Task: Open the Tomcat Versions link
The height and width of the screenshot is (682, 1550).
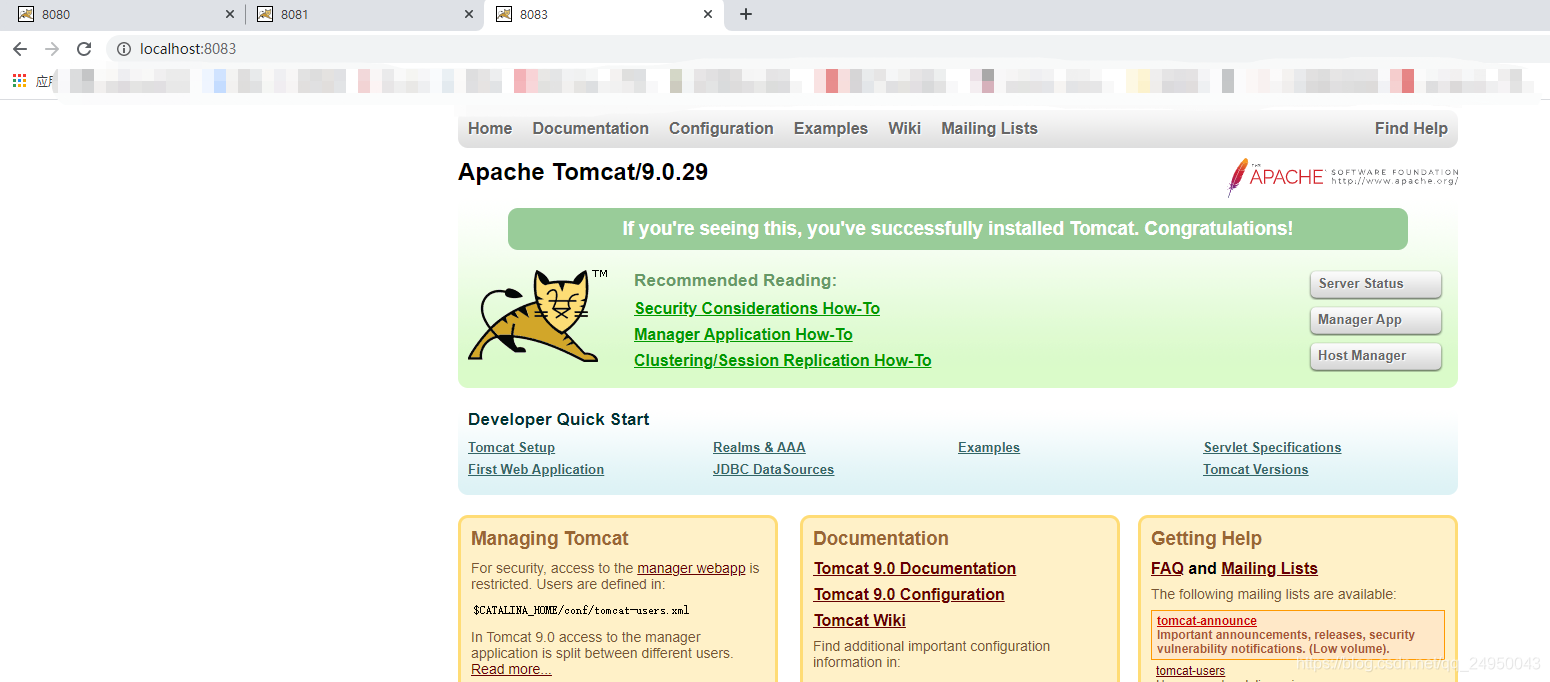Action: (1255, 469)
